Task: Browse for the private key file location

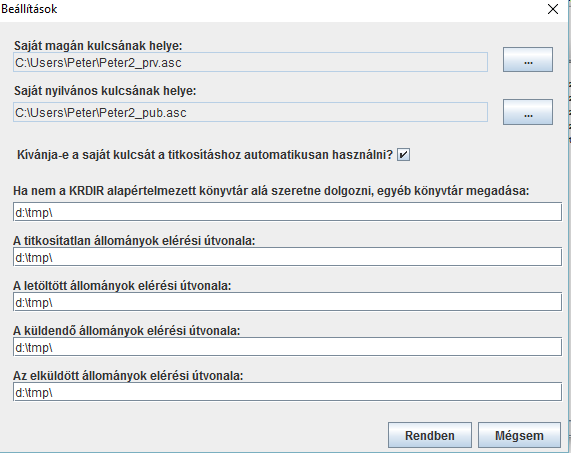Action: point(528,59)
